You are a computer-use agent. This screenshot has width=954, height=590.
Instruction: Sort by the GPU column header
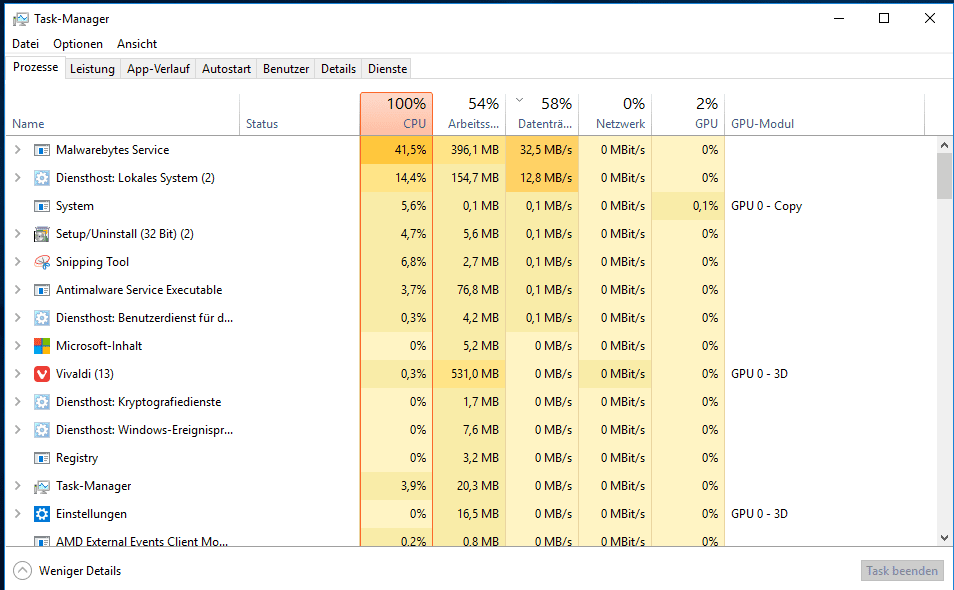click(688, 114)
